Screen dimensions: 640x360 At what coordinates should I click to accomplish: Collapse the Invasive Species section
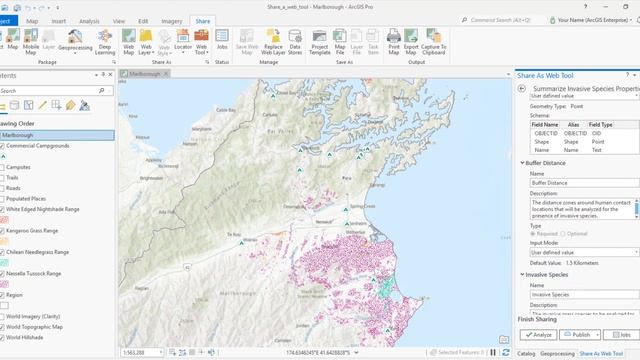522,275
